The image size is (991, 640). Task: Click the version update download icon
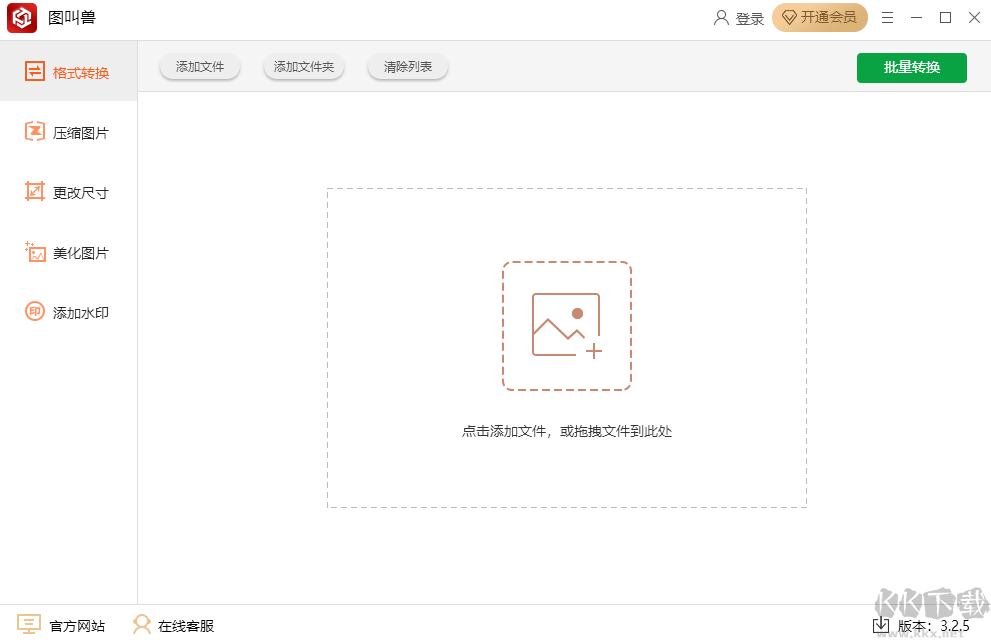881,626
